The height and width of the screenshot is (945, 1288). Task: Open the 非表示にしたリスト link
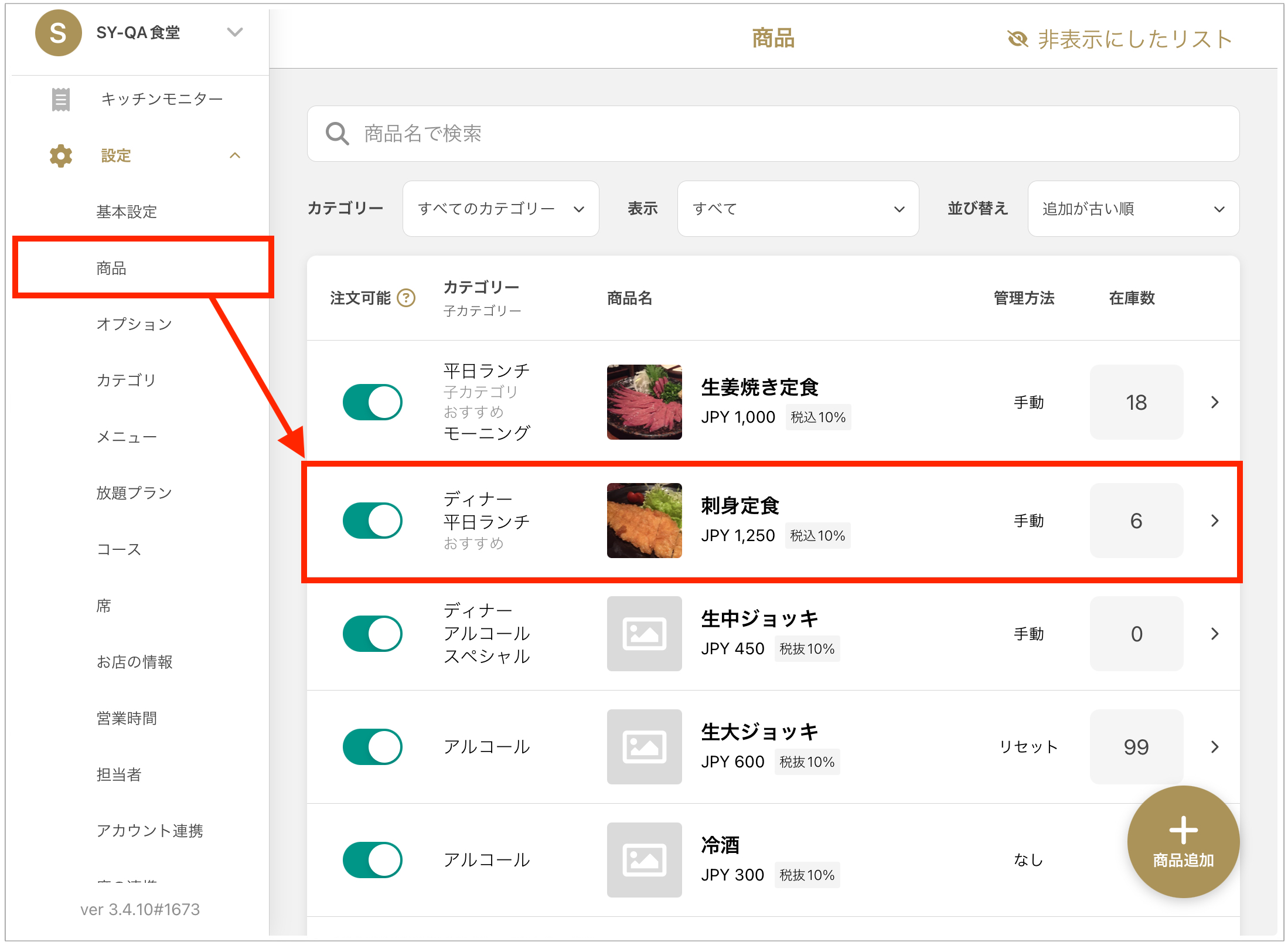pyautogui.click(x=1134, y=39)
